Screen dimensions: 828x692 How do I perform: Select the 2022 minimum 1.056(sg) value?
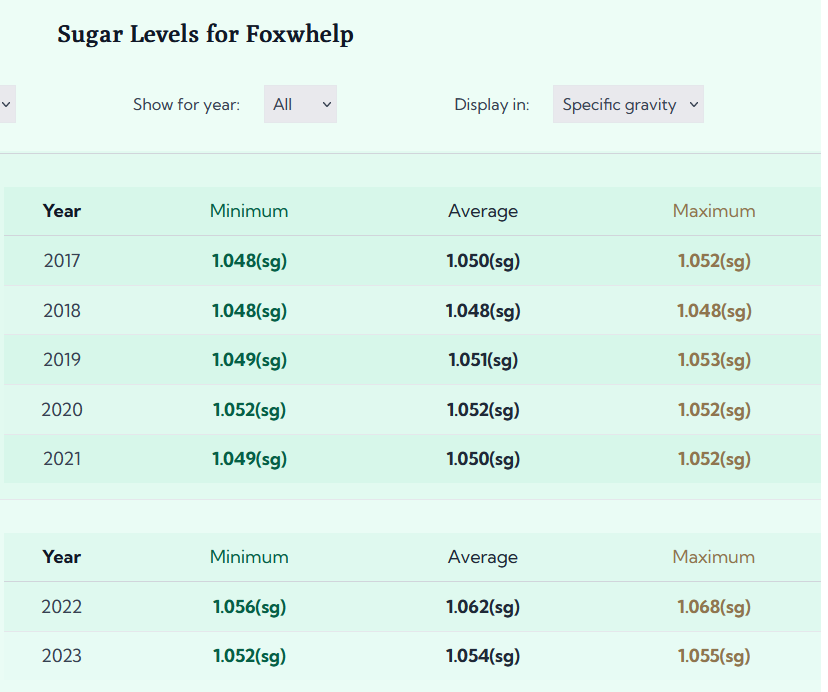[x=249, y=607]
